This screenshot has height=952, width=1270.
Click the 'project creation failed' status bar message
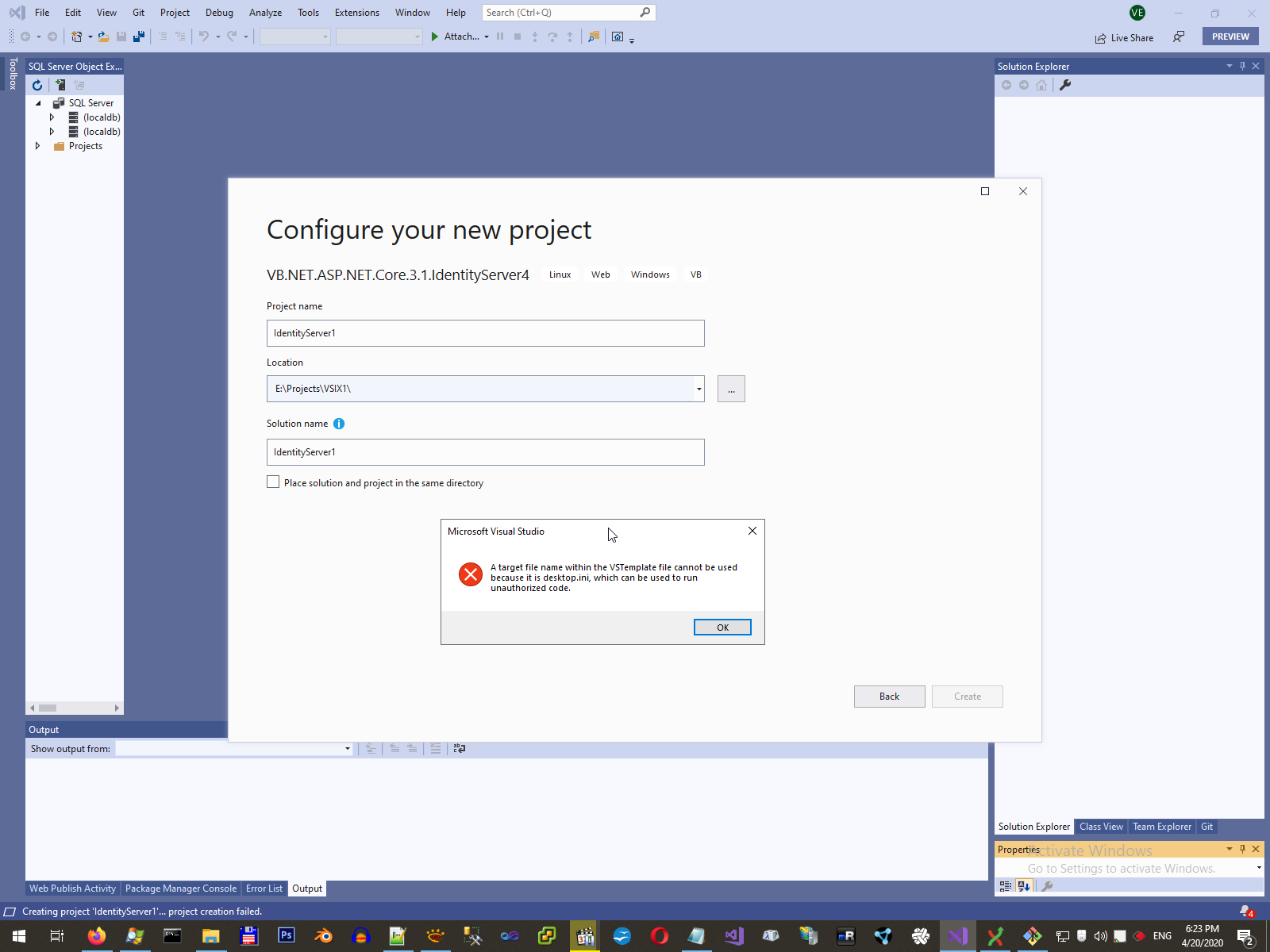(x=142, y=912)
